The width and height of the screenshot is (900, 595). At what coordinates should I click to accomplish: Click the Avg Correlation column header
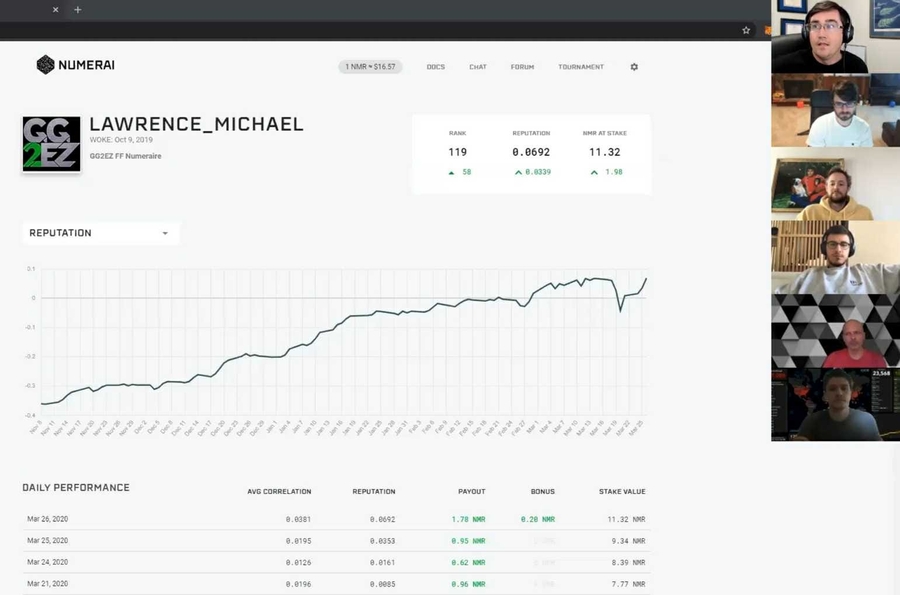click(x=279, y=491)
